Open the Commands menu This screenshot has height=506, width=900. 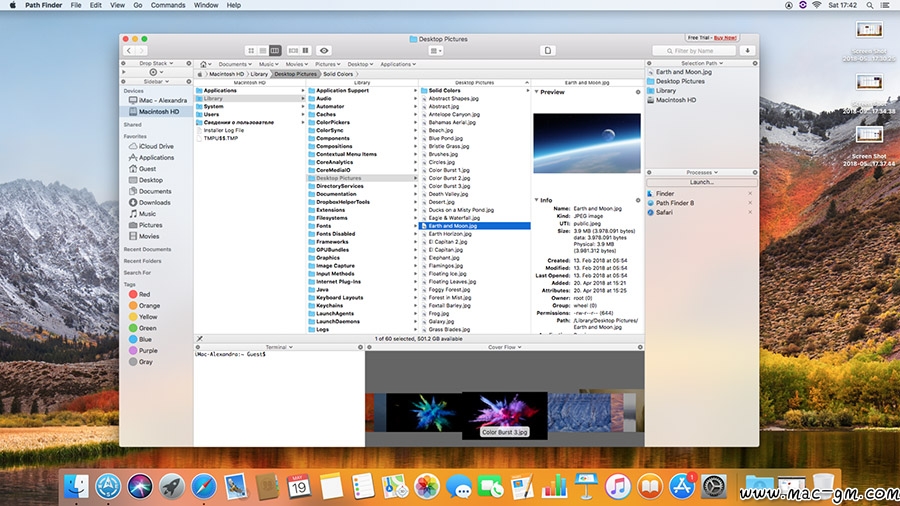168,5
